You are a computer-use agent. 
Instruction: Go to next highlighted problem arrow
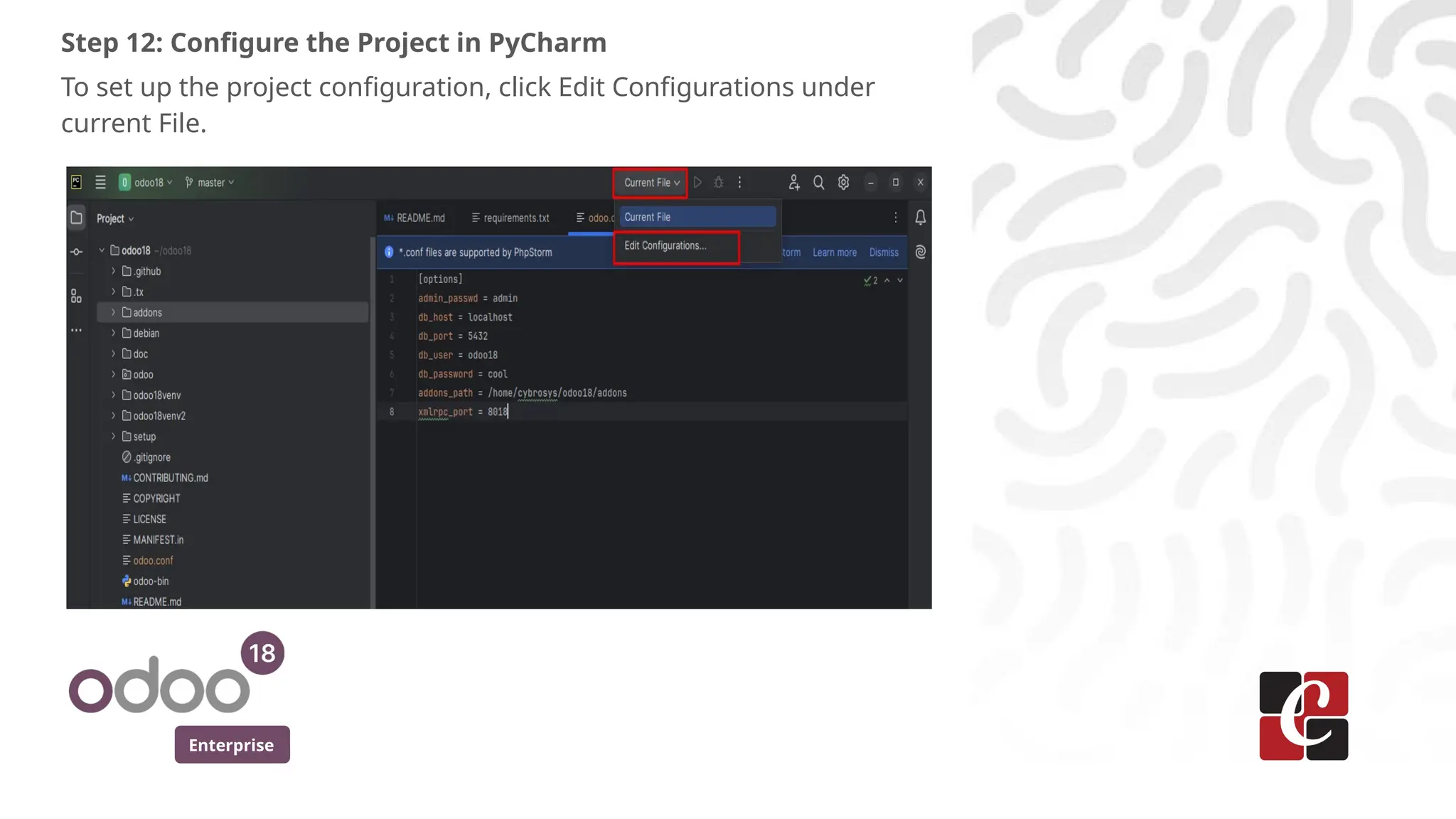(900, 280)
